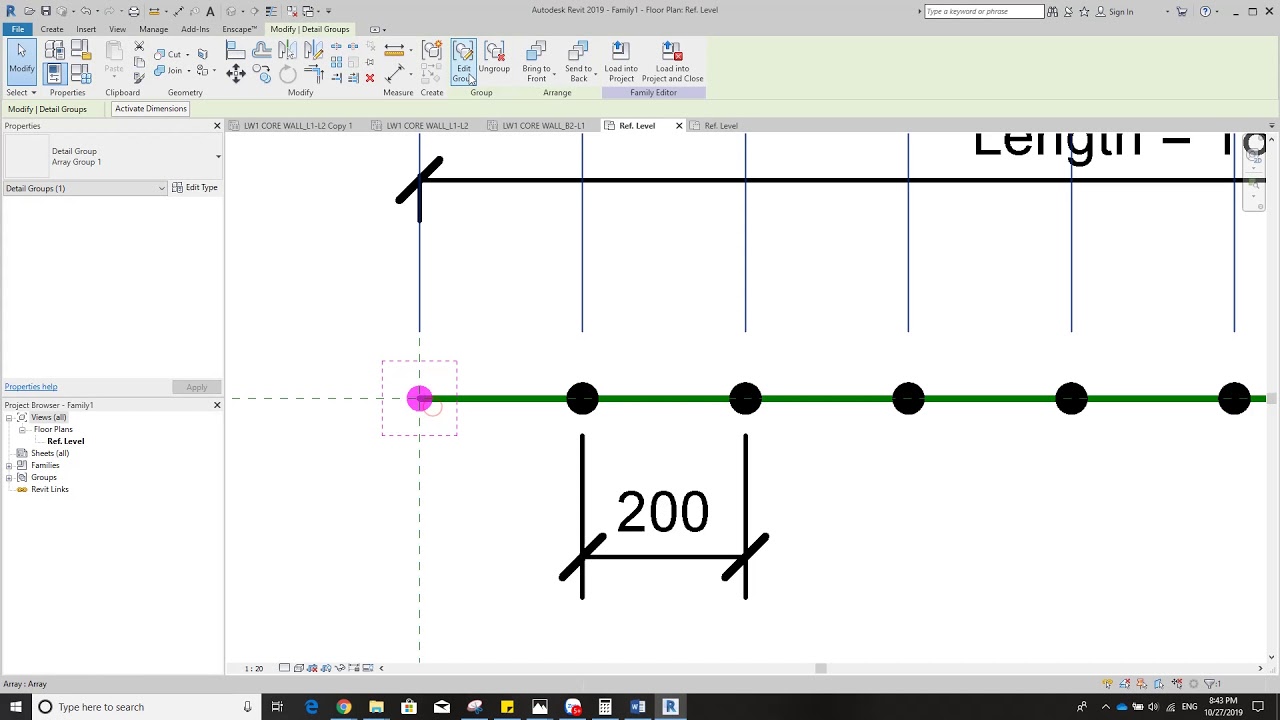Close the Project Browser panel
Viewport: 1280px width, 720px height.
pos(217,405)
